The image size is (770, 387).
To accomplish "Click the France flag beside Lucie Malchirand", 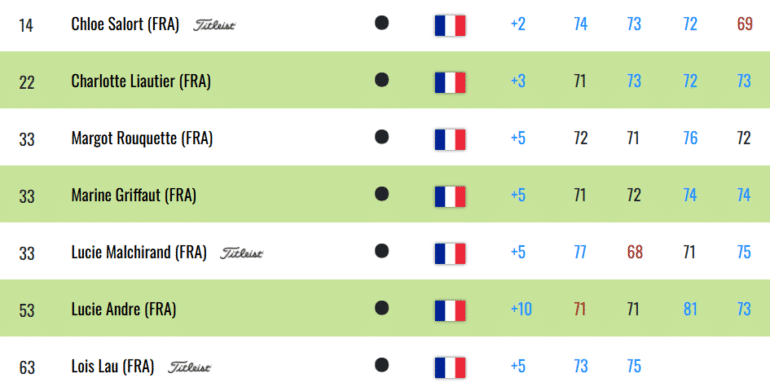I will click(450, 253).
